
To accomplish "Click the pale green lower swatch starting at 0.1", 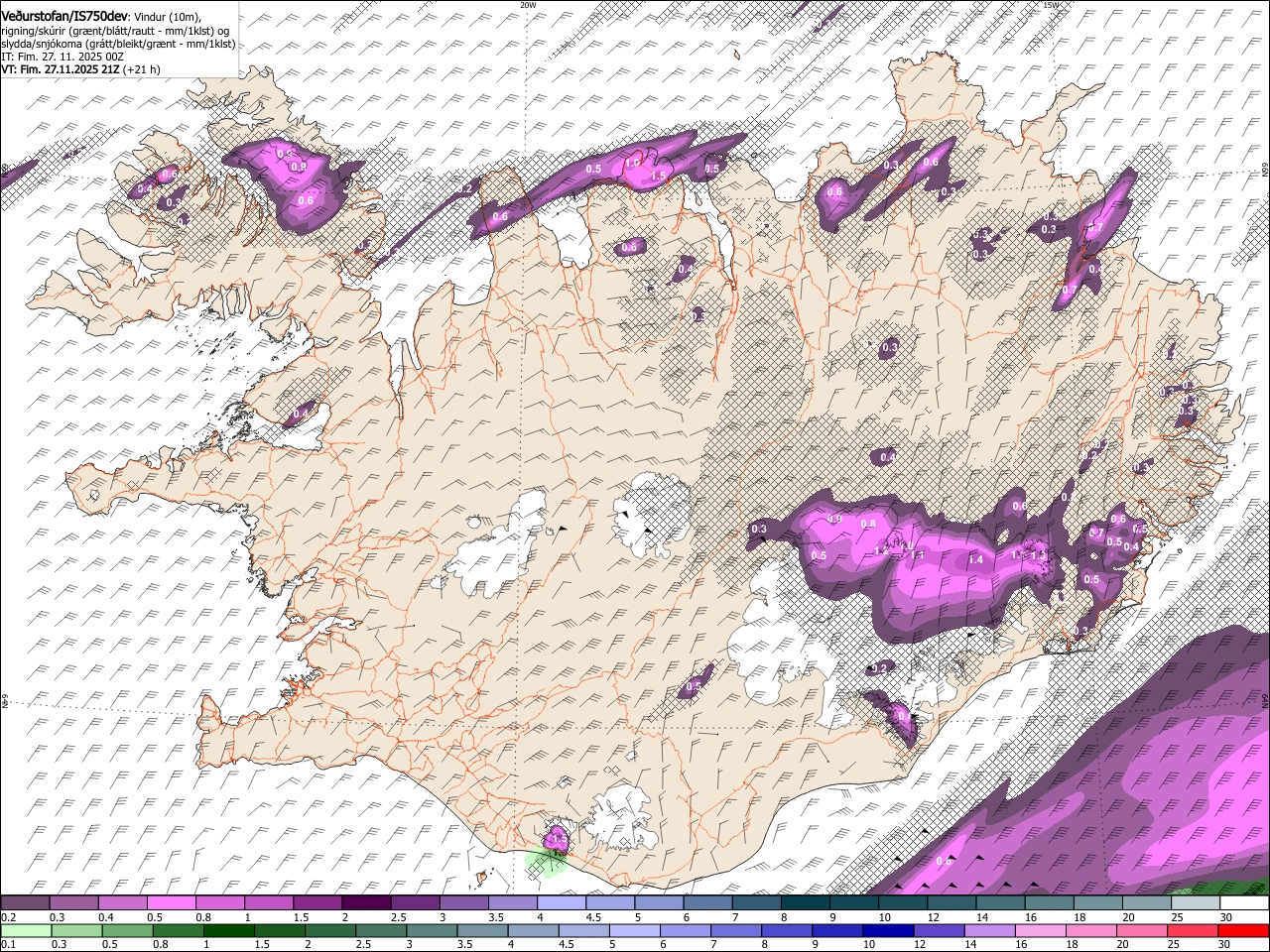I will (26, 930).
